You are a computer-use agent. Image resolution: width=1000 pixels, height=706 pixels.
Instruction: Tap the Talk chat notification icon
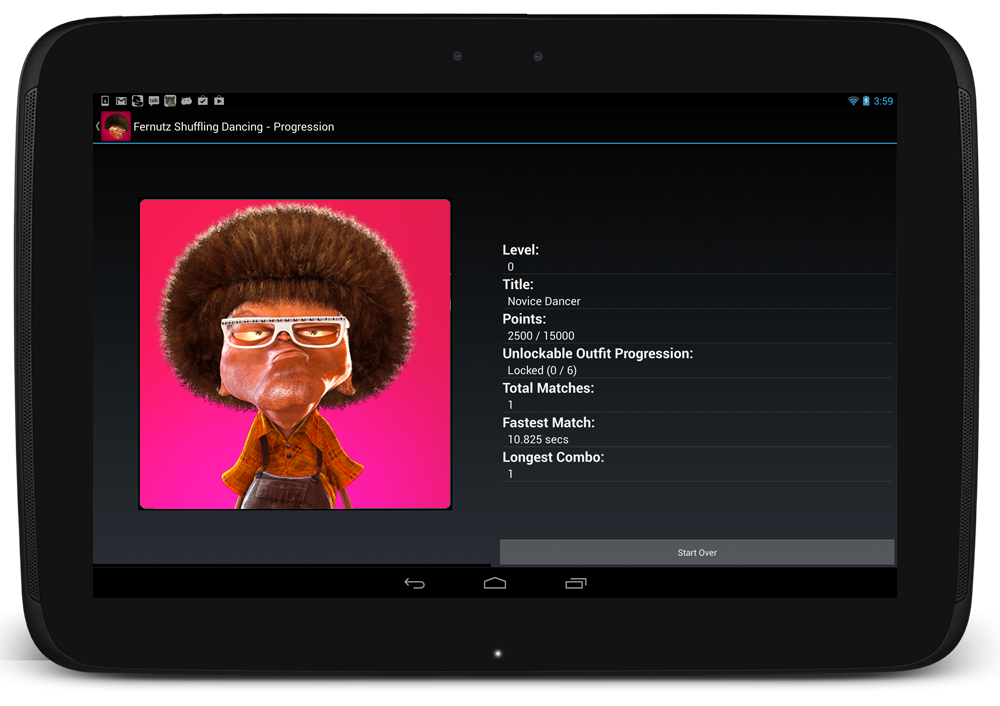154,101
